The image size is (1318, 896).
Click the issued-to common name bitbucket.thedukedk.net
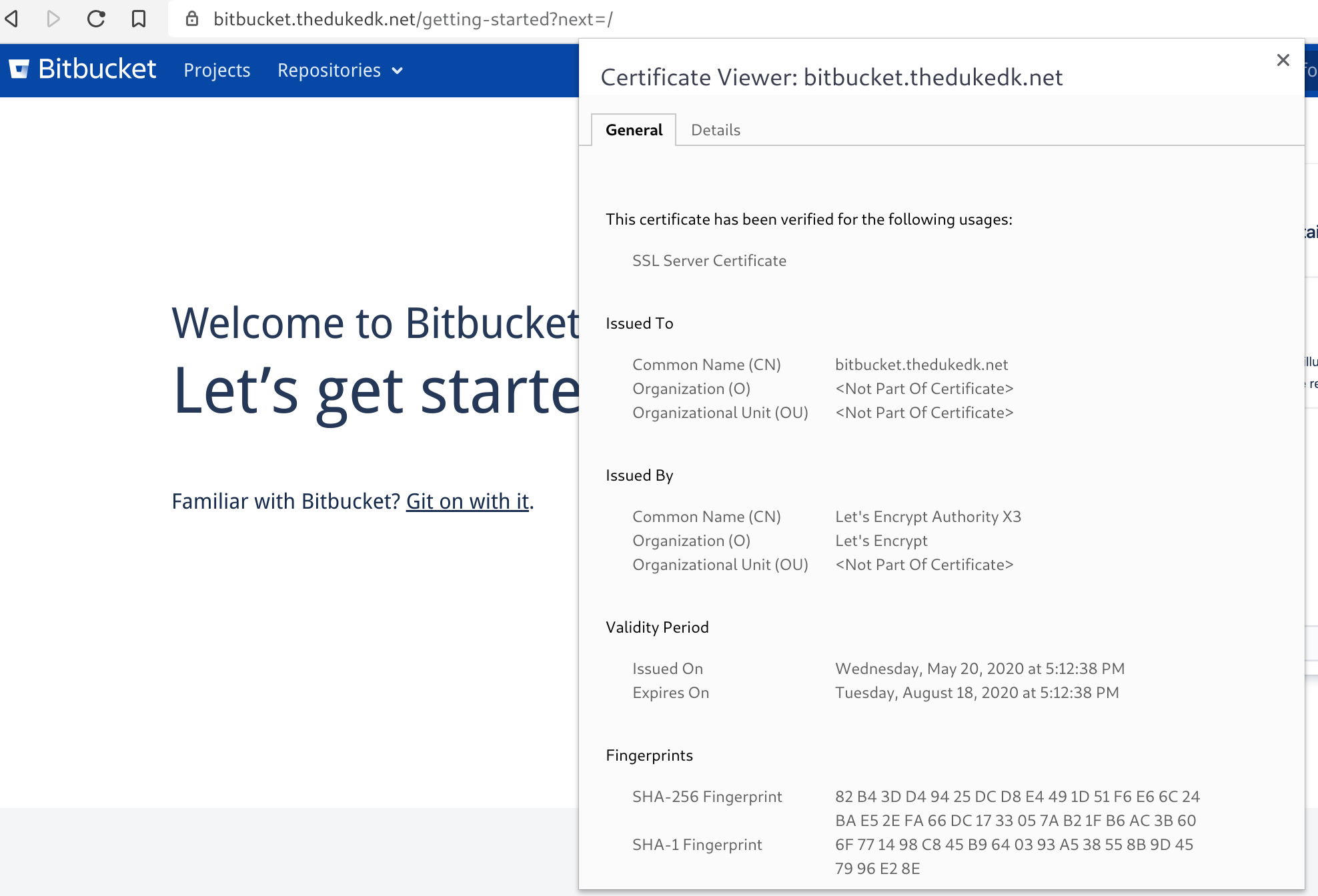921,365
